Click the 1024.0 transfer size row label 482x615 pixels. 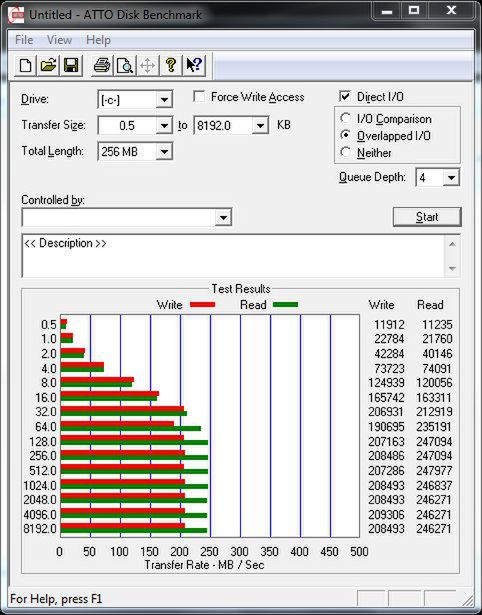tap(40, 486)
